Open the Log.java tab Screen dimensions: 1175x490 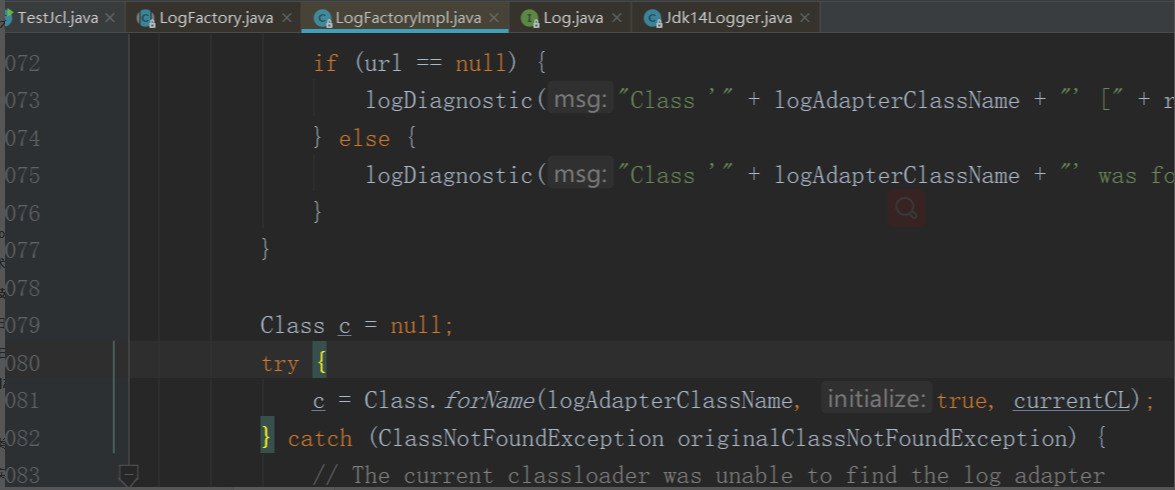[x=573, y=17]
